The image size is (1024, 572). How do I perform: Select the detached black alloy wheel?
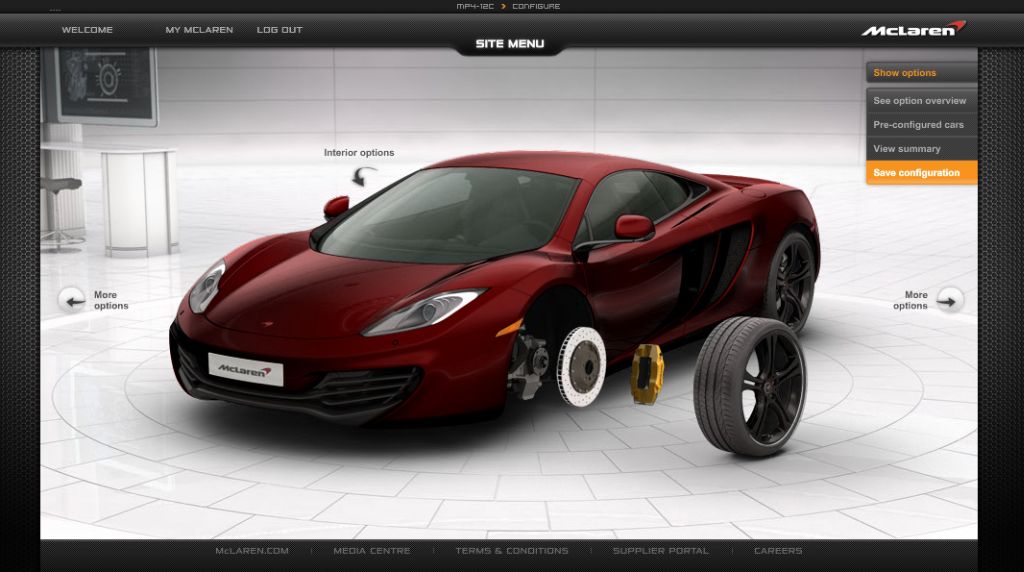(x=750, y=385)
